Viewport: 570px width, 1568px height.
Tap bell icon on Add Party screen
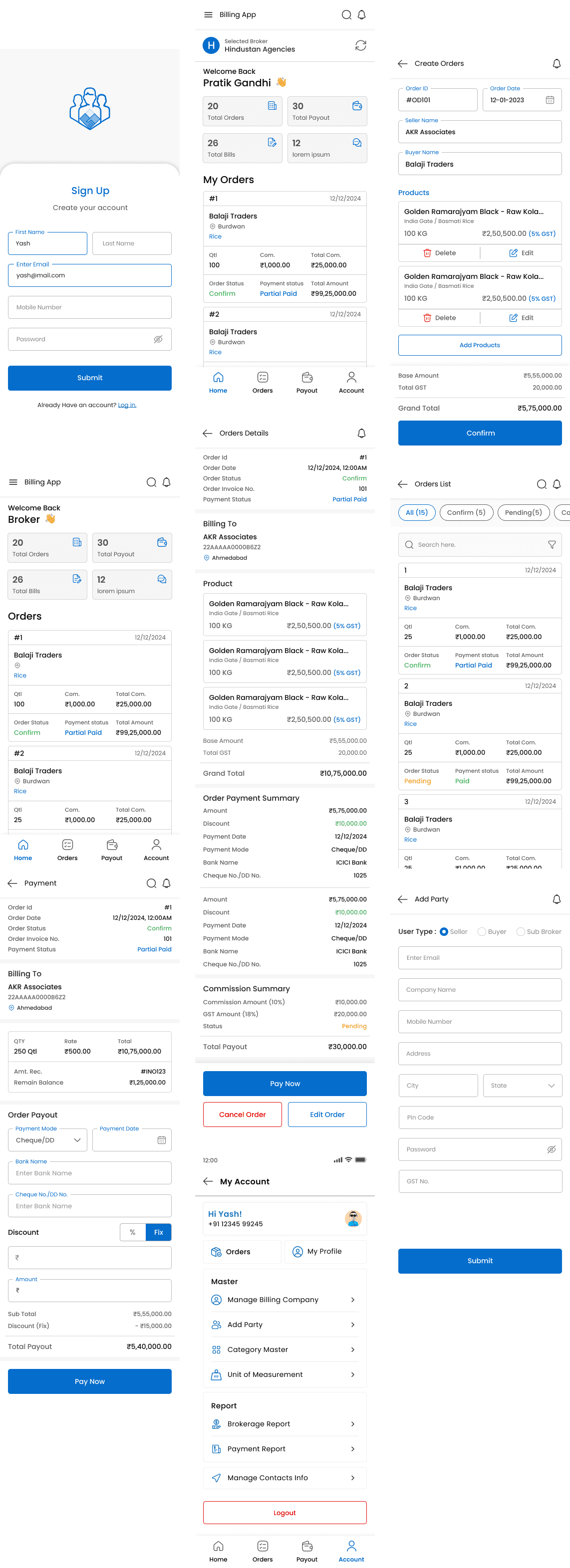coord(557,899)
